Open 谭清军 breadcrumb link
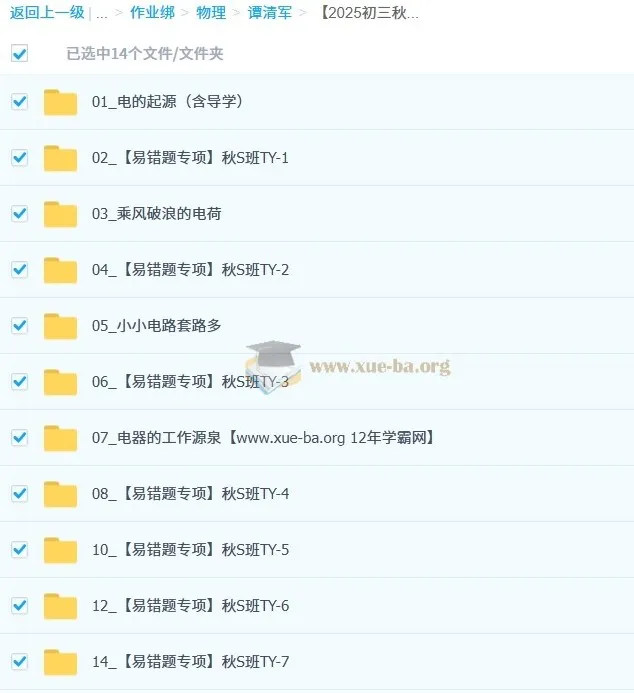 (x=270, y=13)
